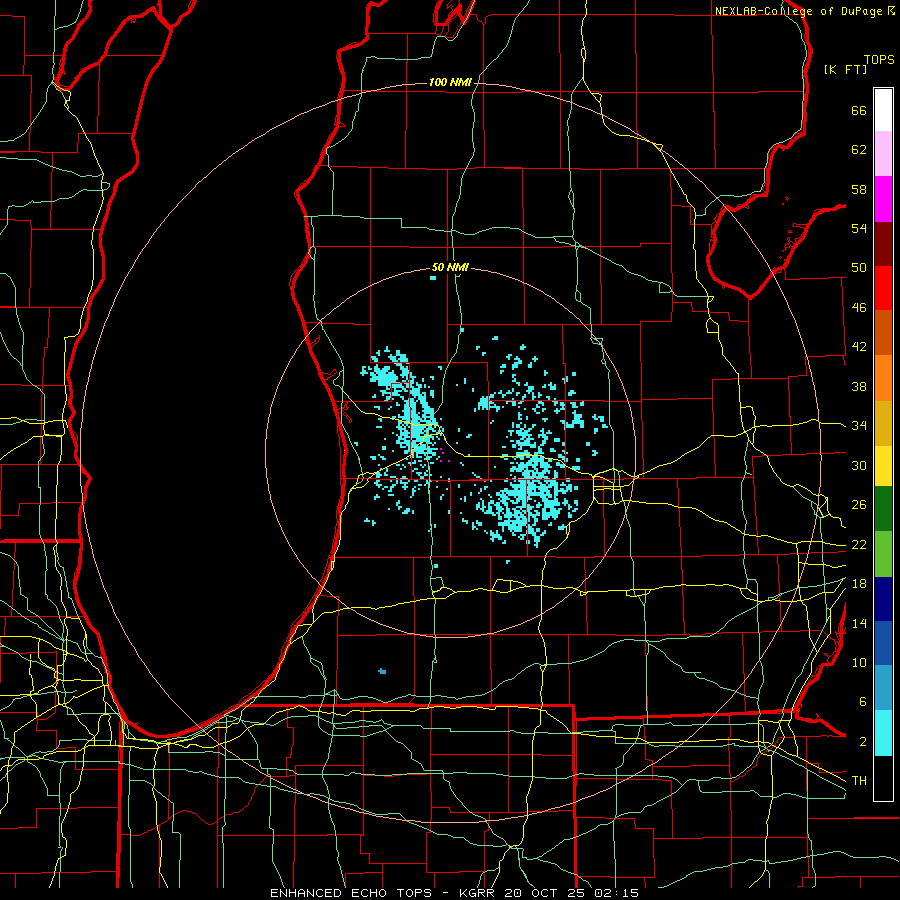Click the dark green 30 kft legend swatch
The image size is (900, 900).
pyautogui.click(x=883, y=508)
